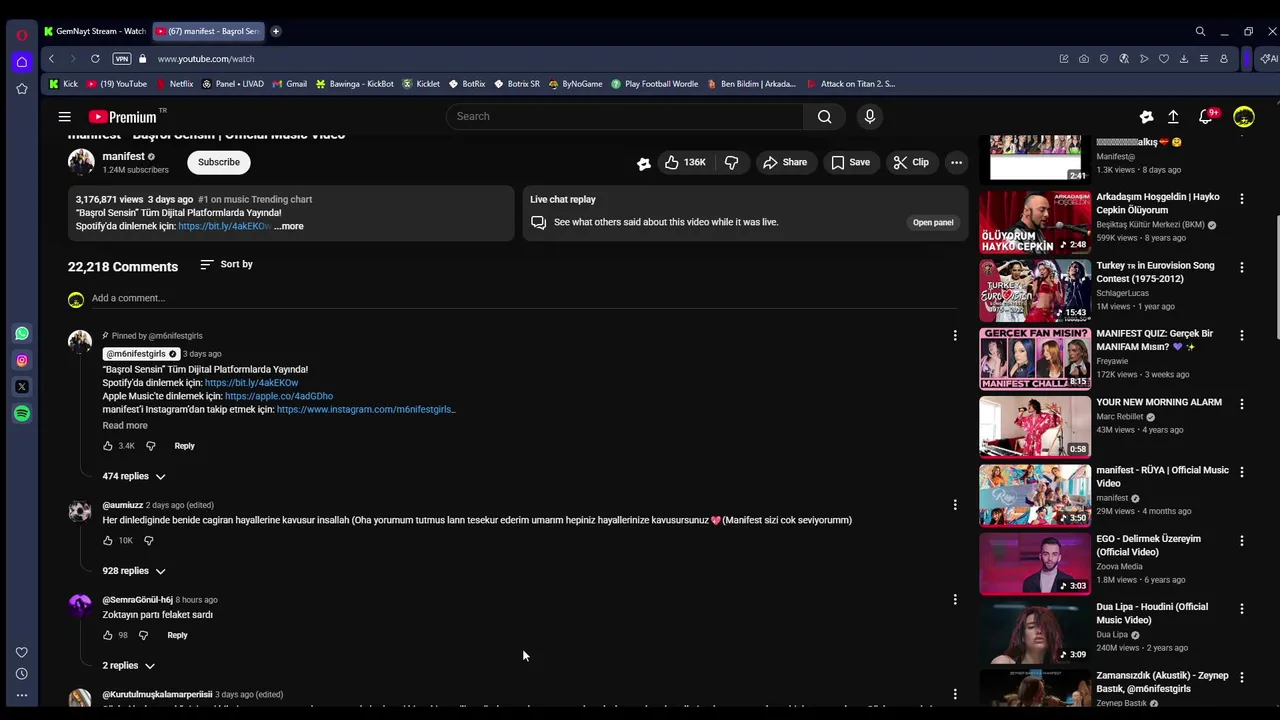Expand 2 replies under @SemraGönül-h6j

128,666
